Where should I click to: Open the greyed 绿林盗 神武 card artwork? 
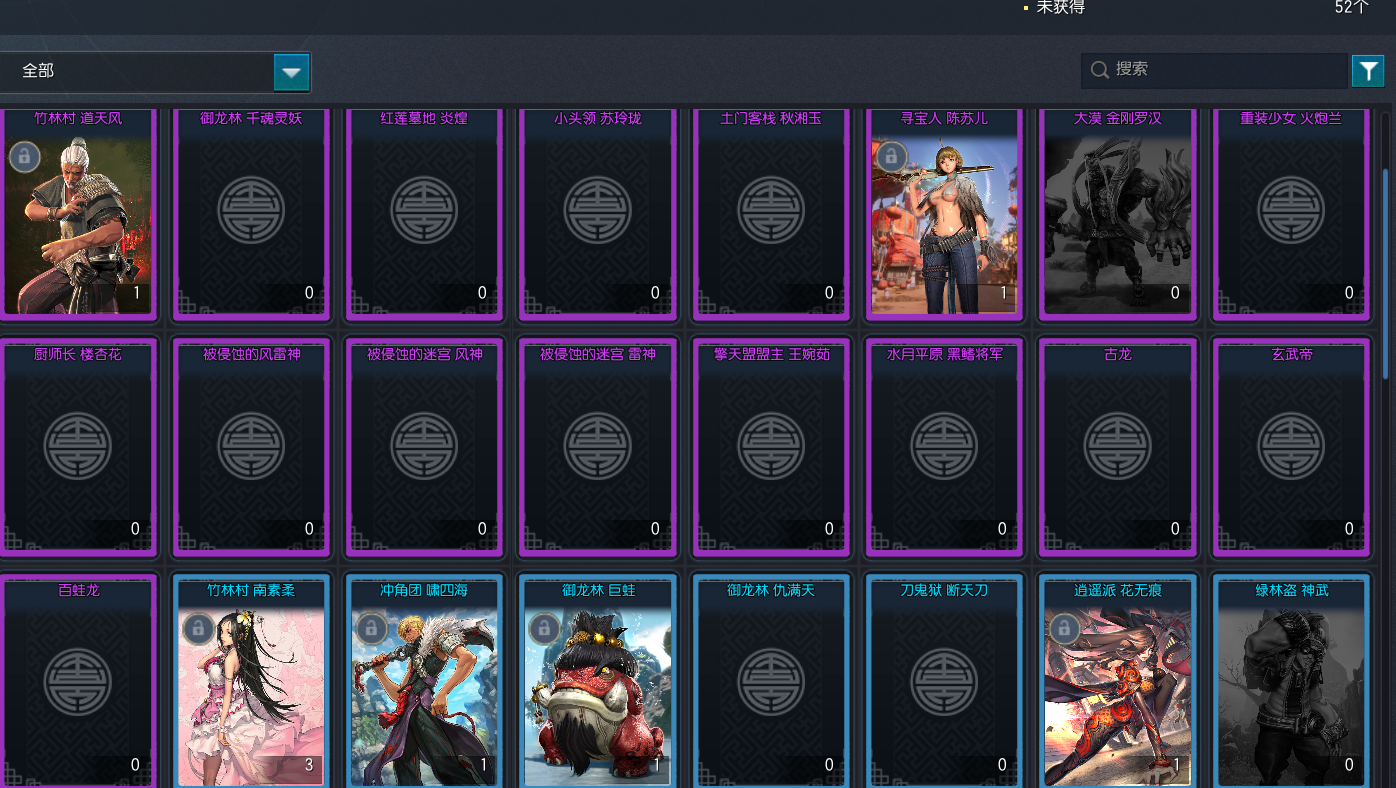(x=1291, y=696)
